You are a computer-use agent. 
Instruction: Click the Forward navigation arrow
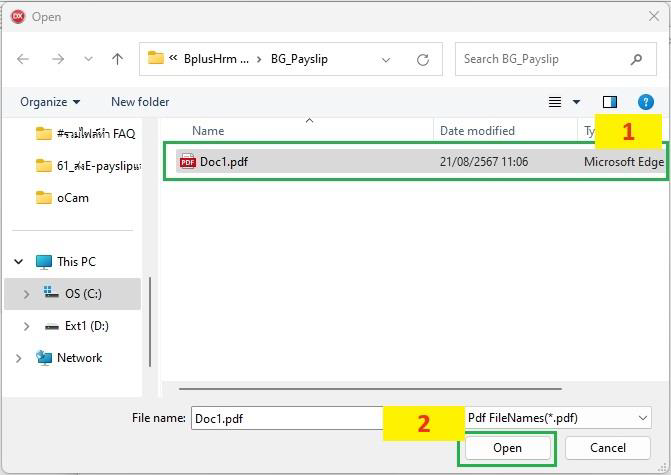pyautogui.click(x=58, y=59)
